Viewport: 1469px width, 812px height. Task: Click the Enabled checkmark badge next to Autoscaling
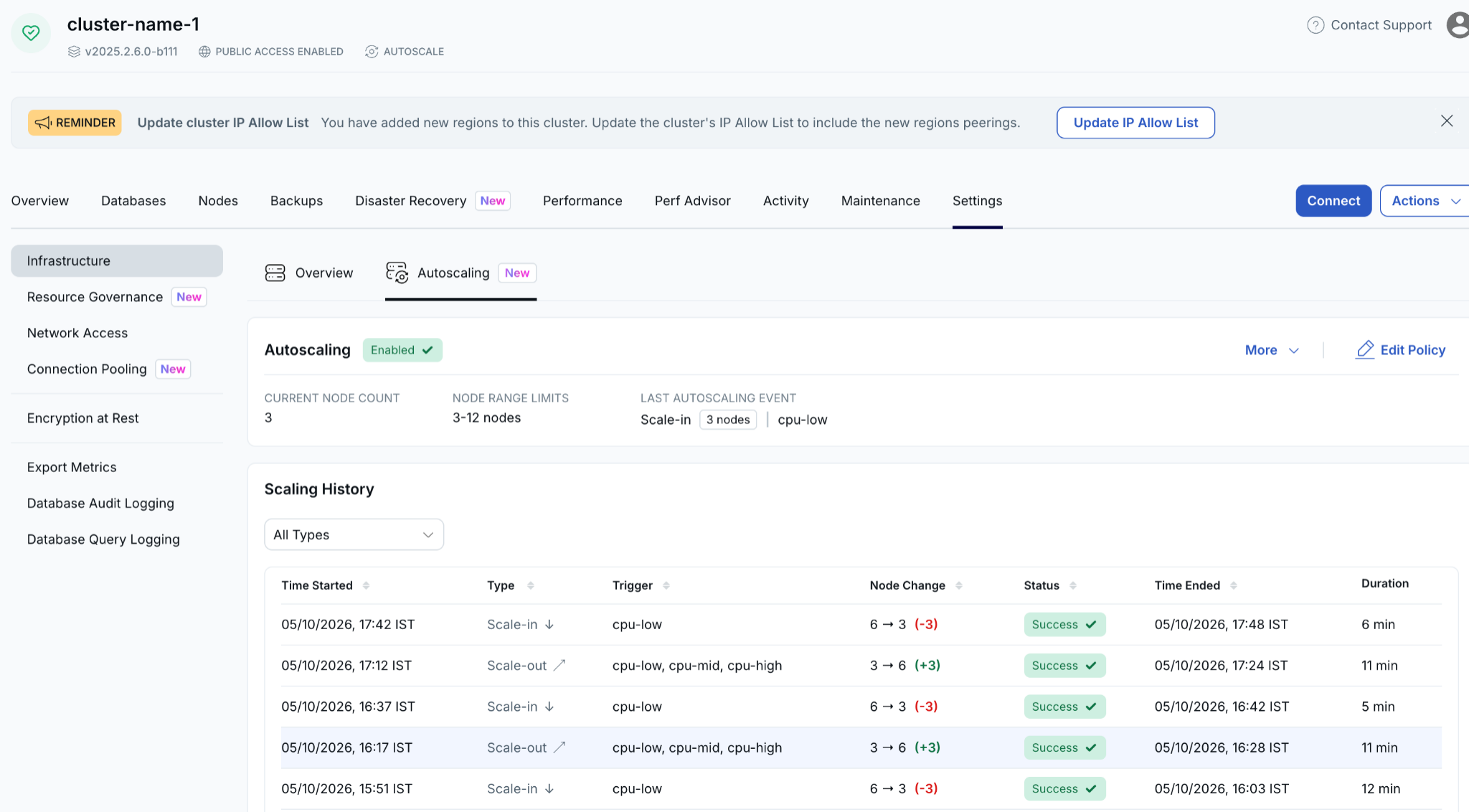tap(402, 350)
